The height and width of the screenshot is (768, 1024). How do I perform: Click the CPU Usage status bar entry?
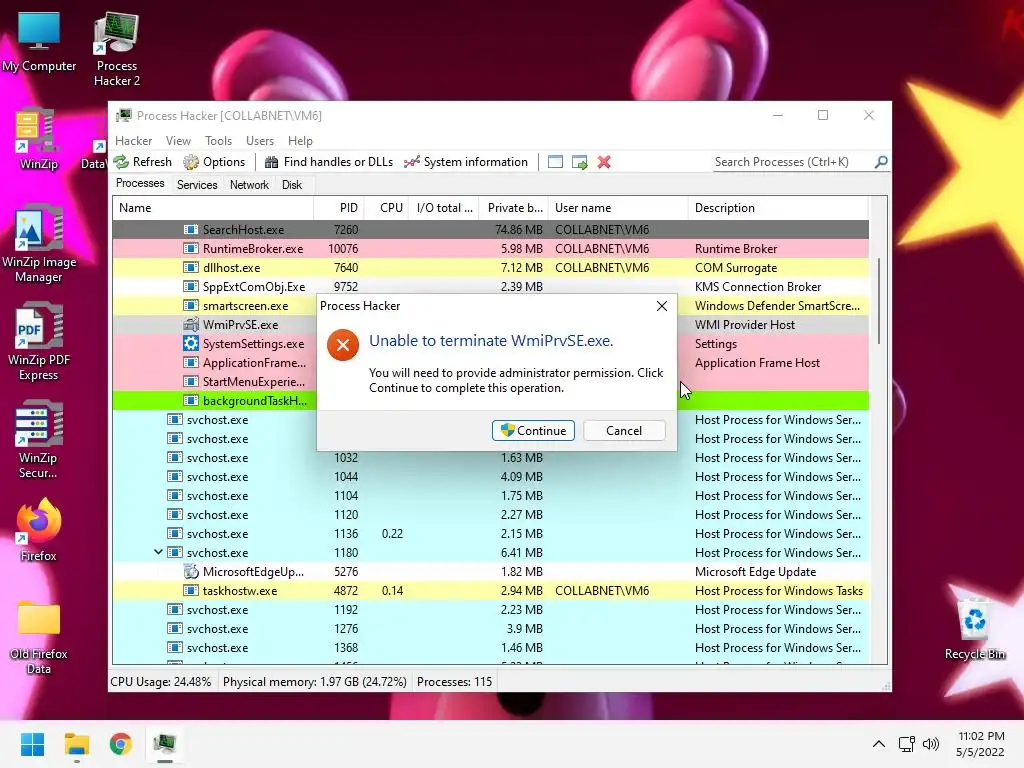coord(161,682)
